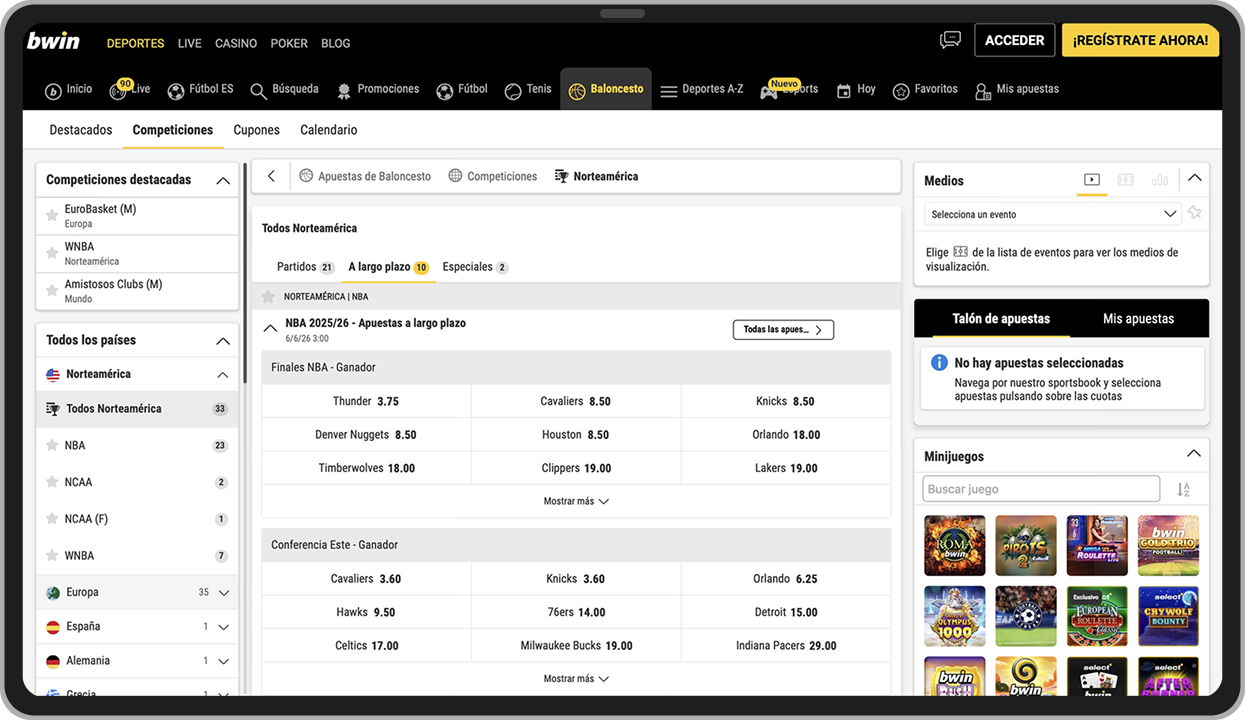Click the Buscar juego search field
The image size is (1245, 720).
(x=1041, y=489)
